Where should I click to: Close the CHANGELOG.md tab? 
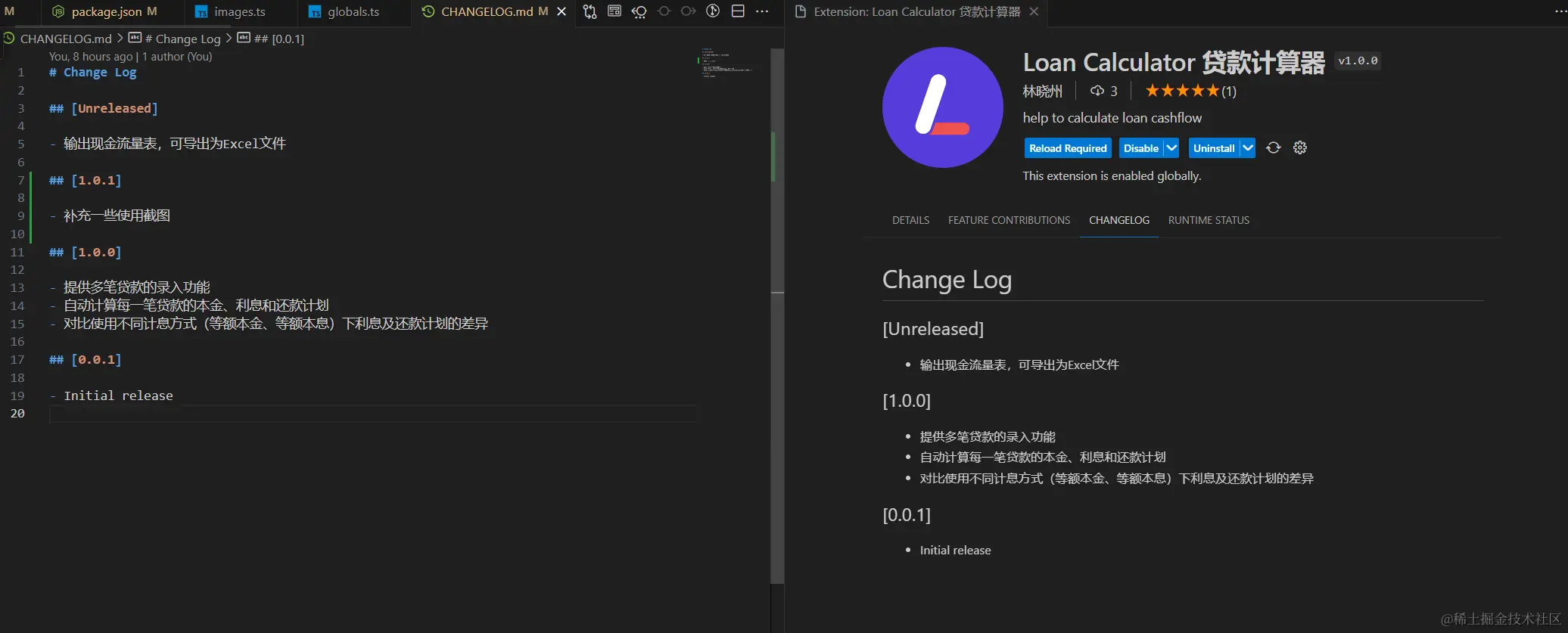coord(562,11)
